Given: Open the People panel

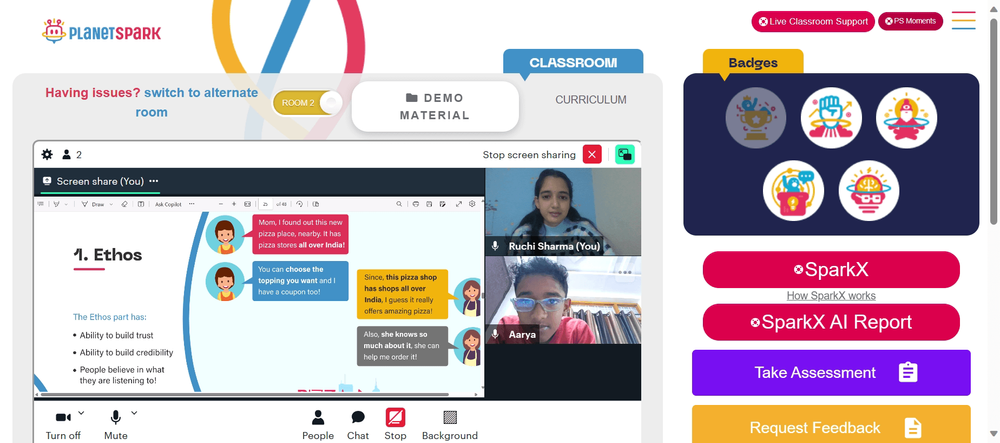Looking at the screenshot, I should [318, 425].
